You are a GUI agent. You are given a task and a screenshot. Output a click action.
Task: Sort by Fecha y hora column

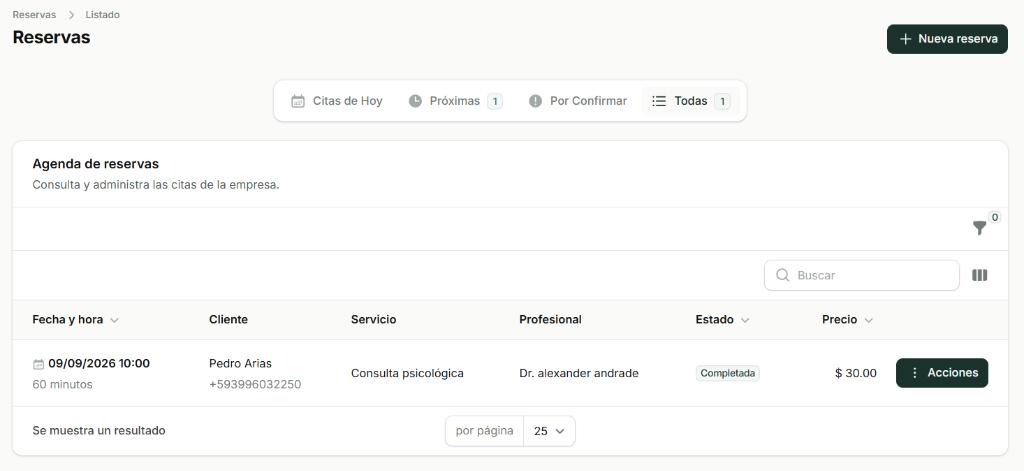point(75,319)
